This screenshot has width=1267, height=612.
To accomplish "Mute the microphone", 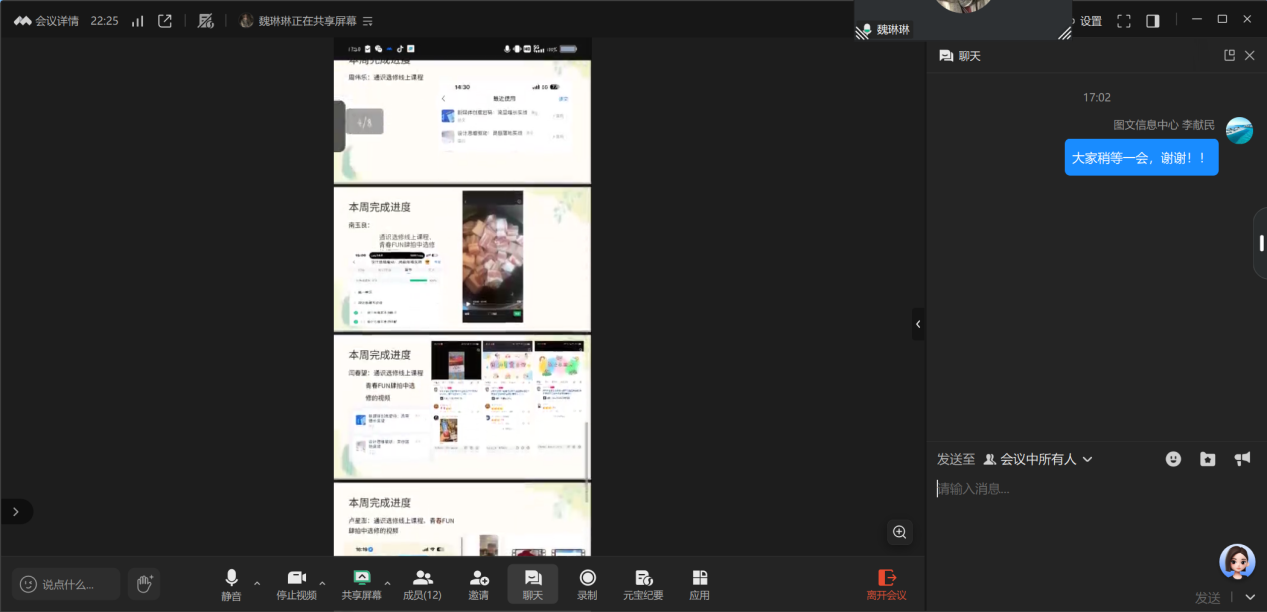I will pyautogui.click(x=231, y=584).
